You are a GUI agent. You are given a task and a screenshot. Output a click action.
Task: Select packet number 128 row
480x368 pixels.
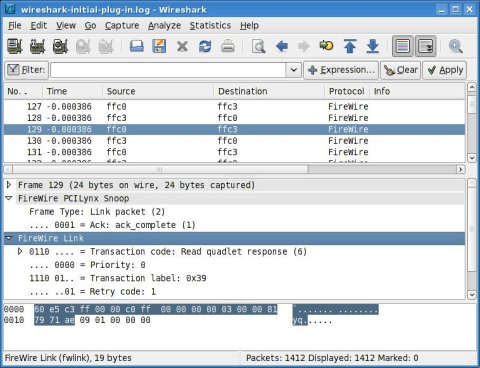(234, 118)
